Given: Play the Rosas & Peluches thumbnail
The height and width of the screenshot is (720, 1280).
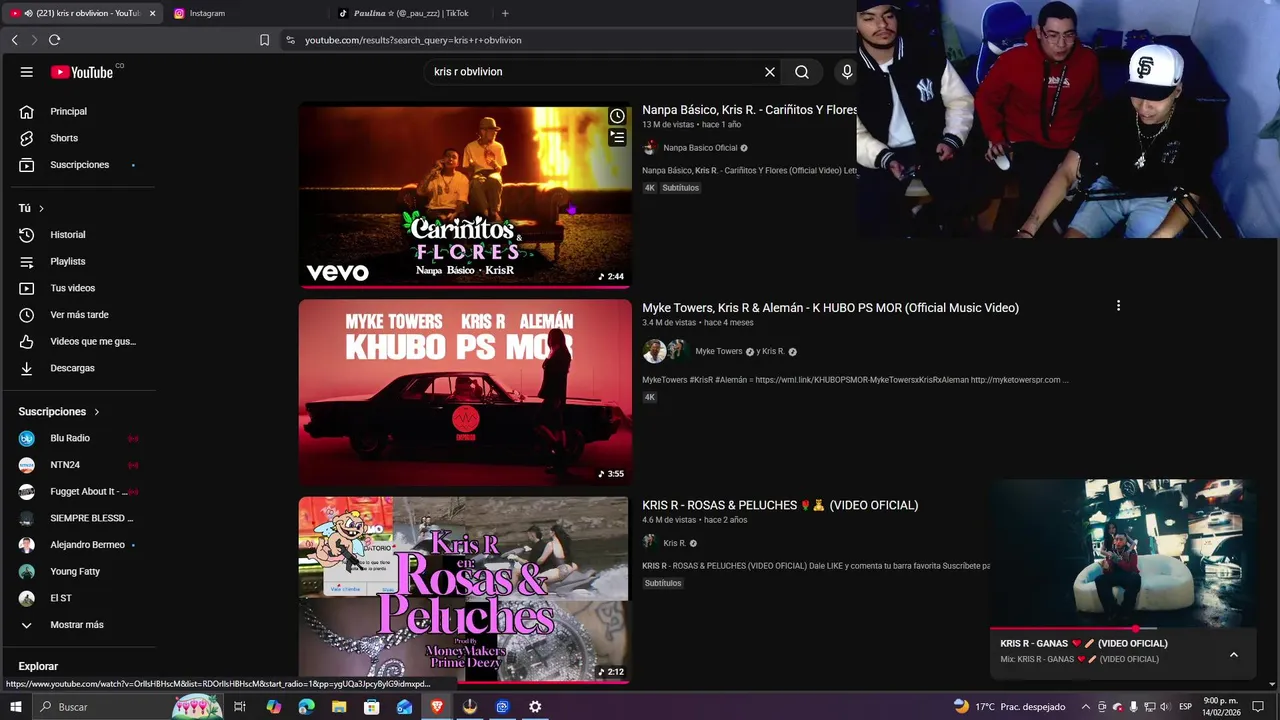Looking at the screenshot, I should click(x=465, y=590).
